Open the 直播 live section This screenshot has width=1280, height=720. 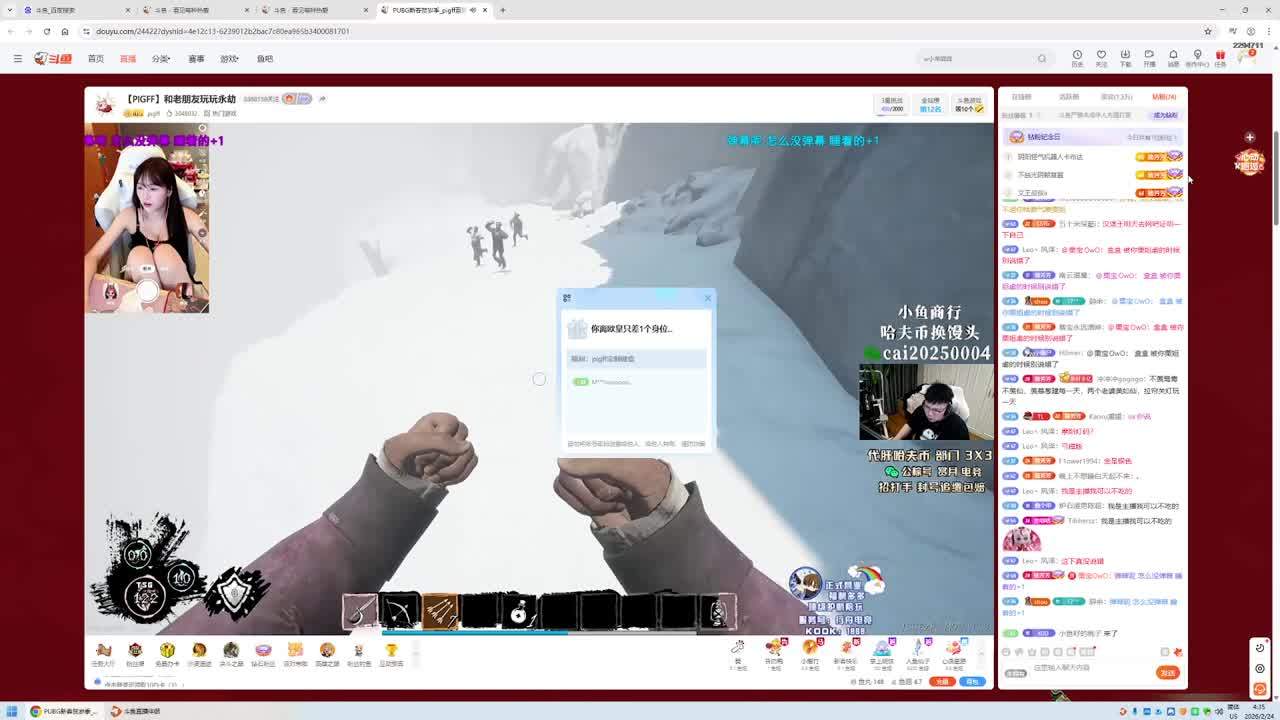pyautogui.click(x=128, y=59)
